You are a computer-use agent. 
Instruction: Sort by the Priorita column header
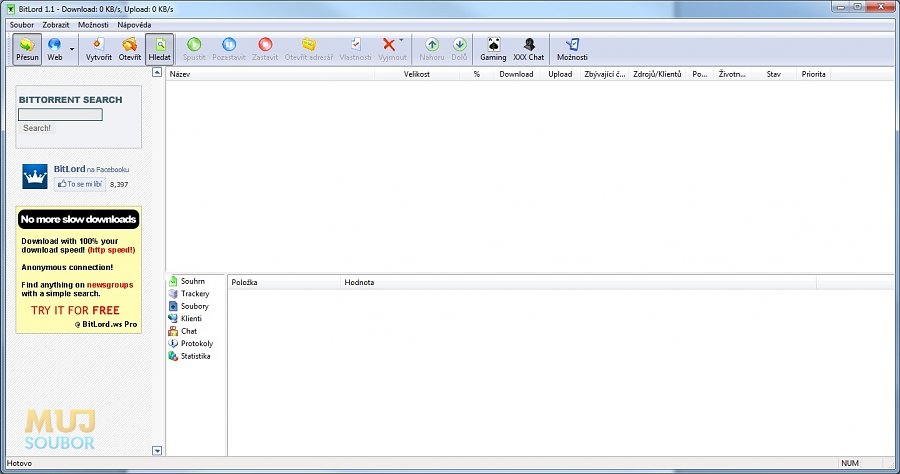[813, 74]
